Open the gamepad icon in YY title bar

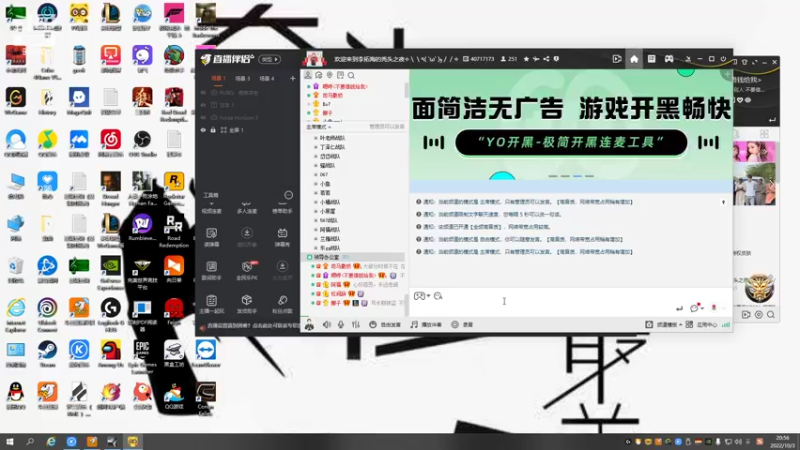[668, 59]
